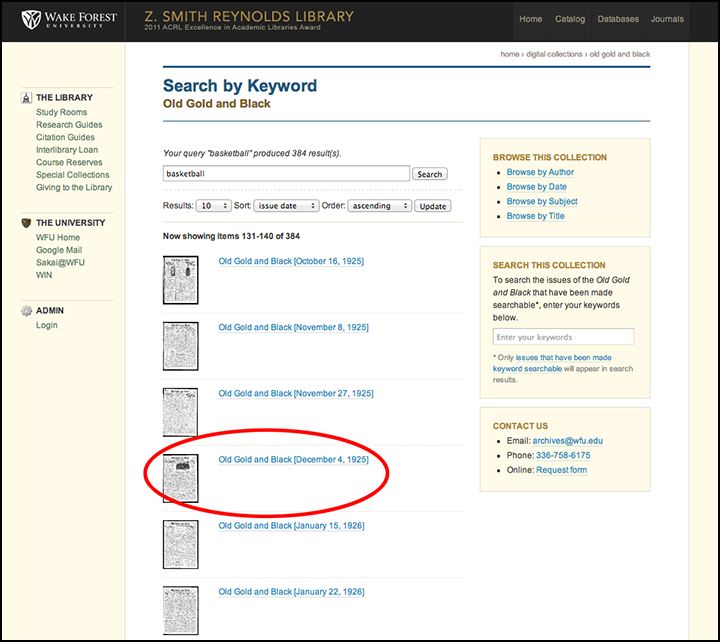Image resolution: width=720 pixels, height=642 pixels.
Task: Open the Admin Login link
Action: 47,325
